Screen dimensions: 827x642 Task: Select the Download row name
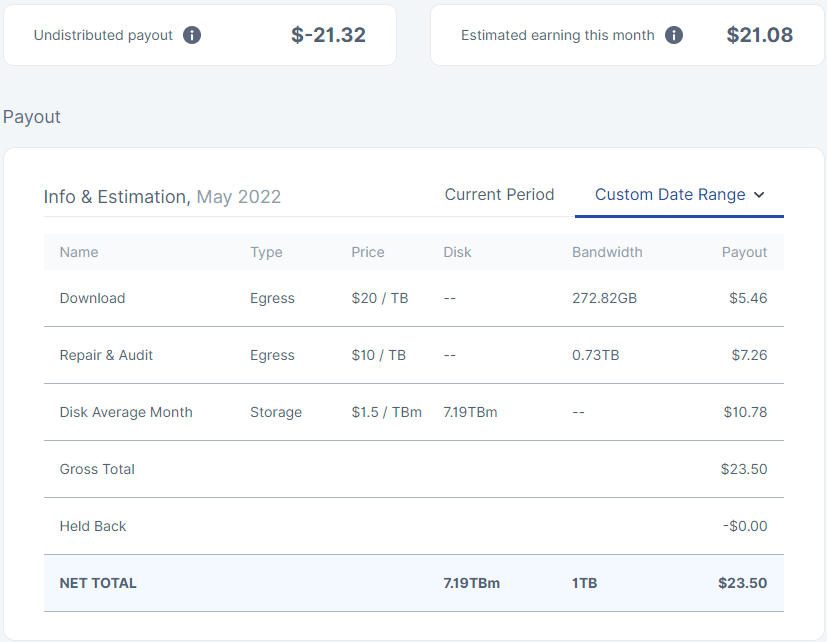[x=92, y=298]
